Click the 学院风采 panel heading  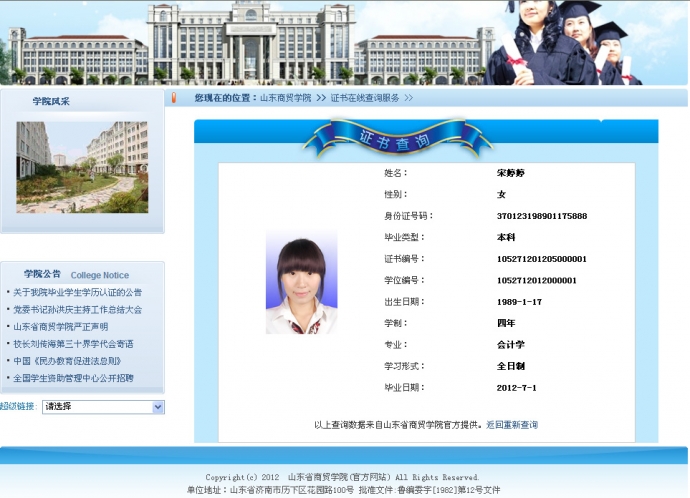tap(51, 101)
